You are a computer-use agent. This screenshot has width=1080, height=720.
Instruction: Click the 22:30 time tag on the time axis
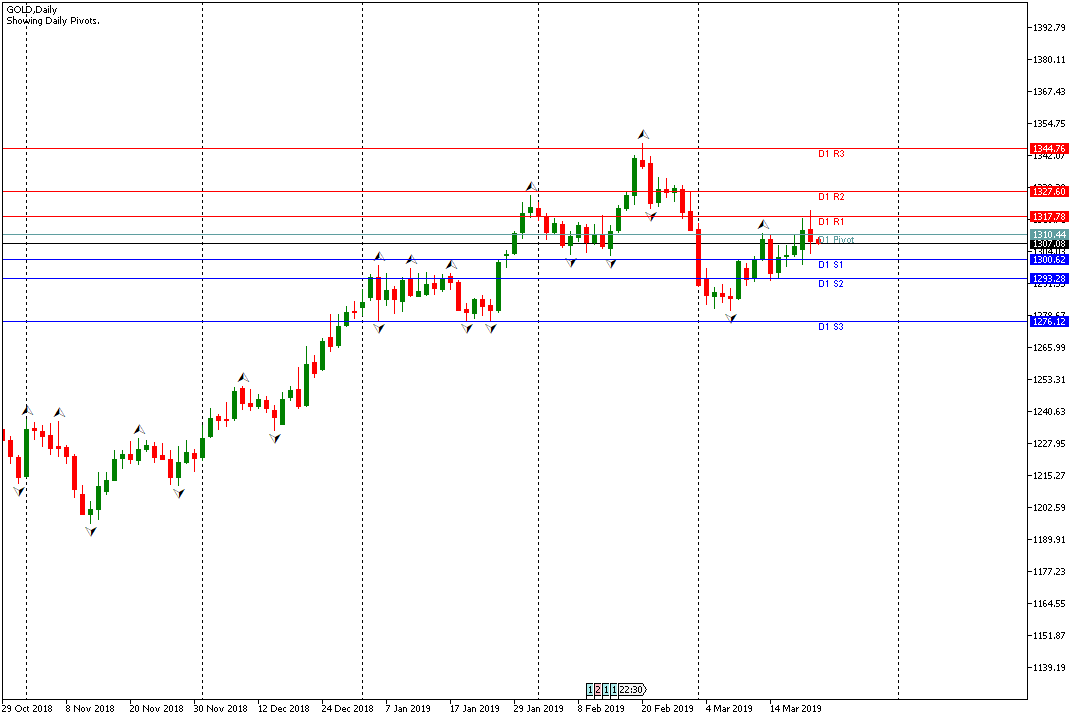(632, 689)
